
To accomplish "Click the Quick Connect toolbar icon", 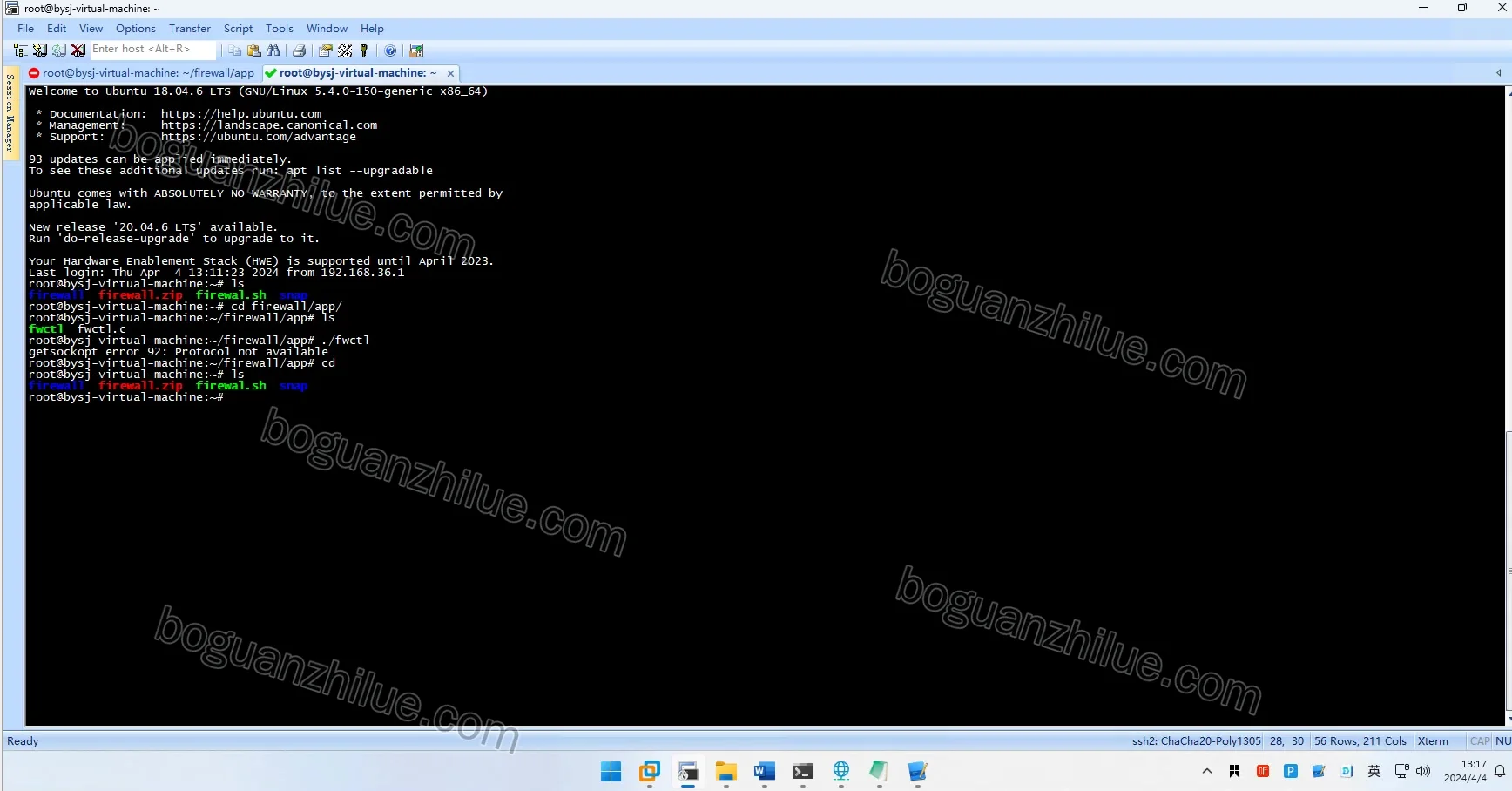I will click(x=40, y=51).
